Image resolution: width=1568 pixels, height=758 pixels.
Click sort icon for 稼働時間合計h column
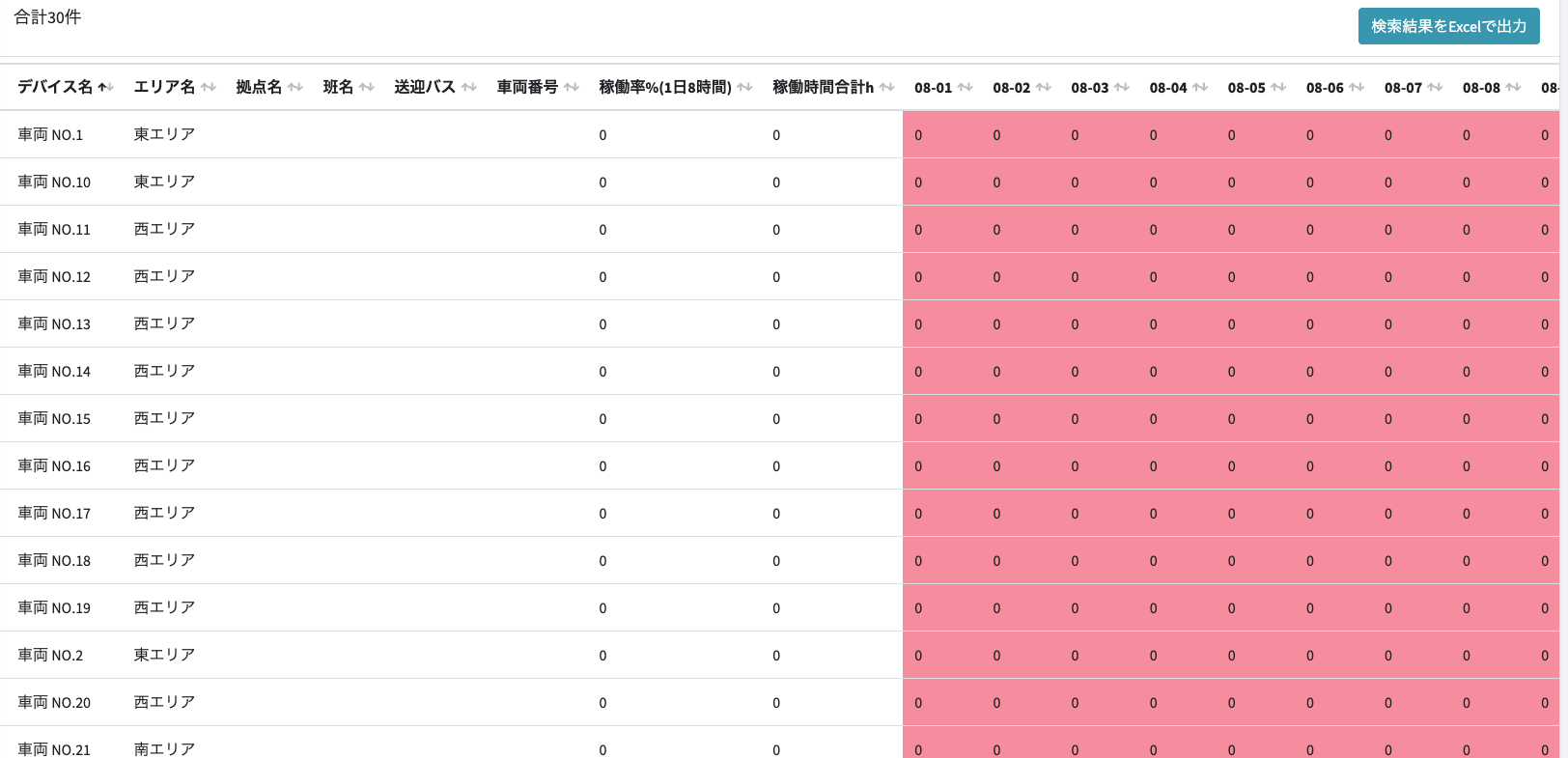pos(886,88)
